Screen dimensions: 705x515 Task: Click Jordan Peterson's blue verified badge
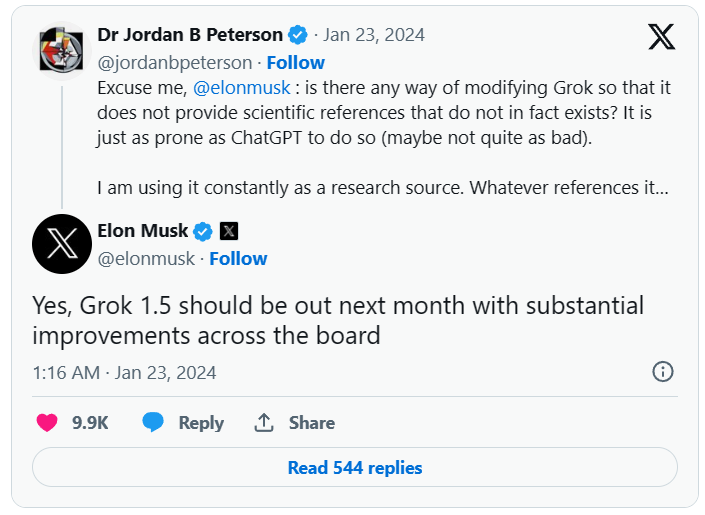click(x=298, y=35)
